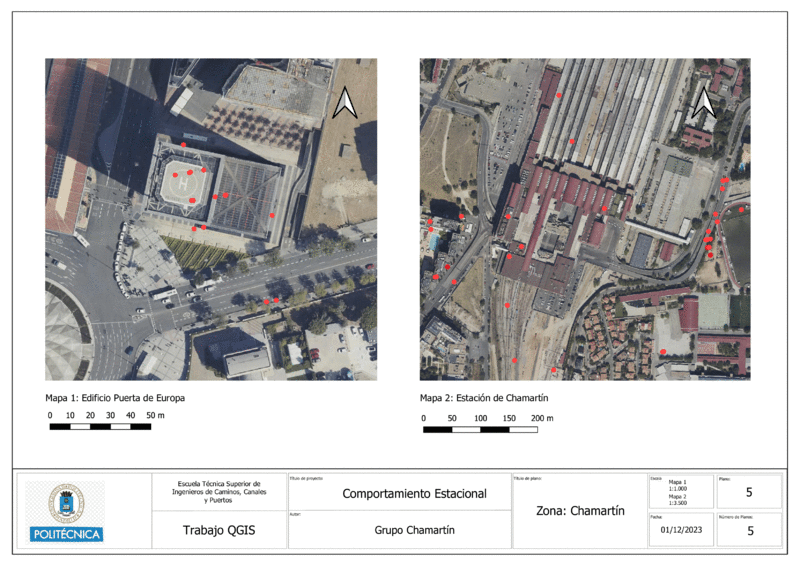The width and height of the screenshot is (800, 566).
Task: Click the 'Número de Planos' value 5
Action: [750, 532]
